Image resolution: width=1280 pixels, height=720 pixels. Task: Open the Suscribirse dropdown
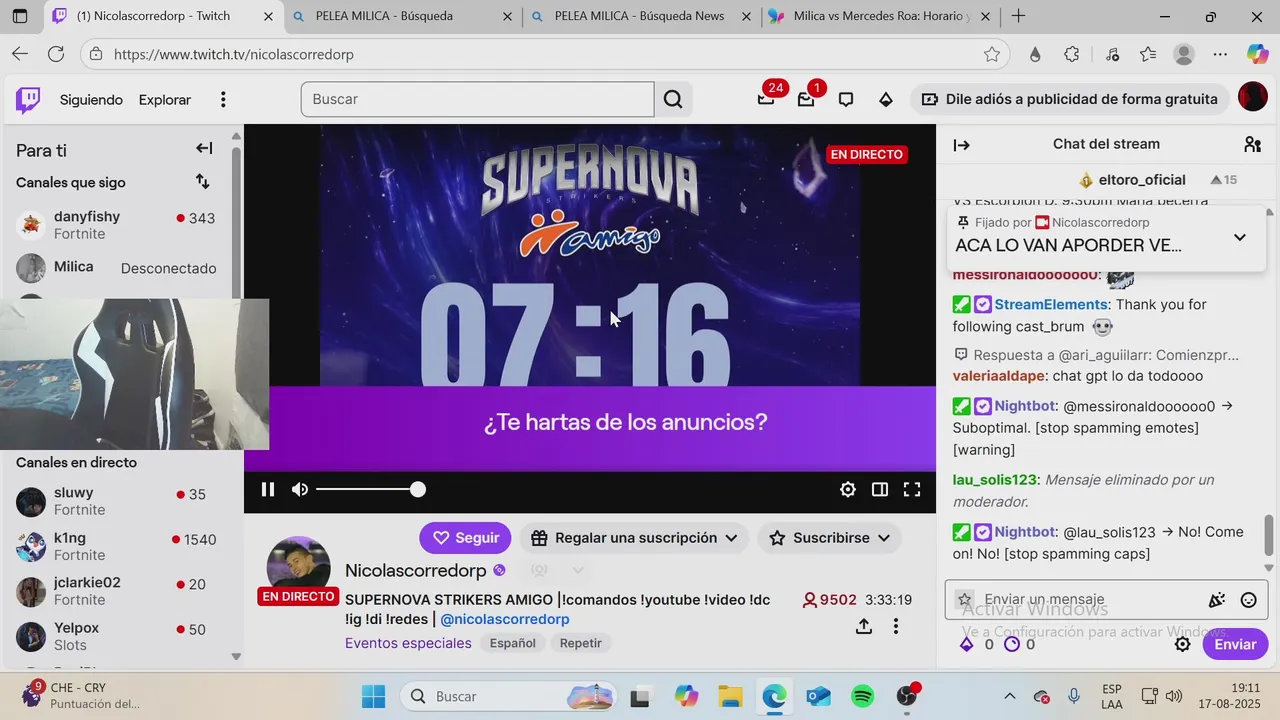(829, 538)
